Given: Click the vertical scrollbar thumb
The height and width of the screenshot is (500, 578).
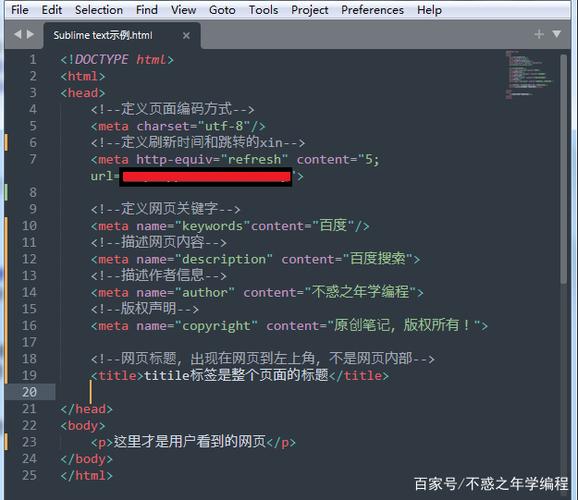Looking at the screenshot, I should click(x=563, y=169).
